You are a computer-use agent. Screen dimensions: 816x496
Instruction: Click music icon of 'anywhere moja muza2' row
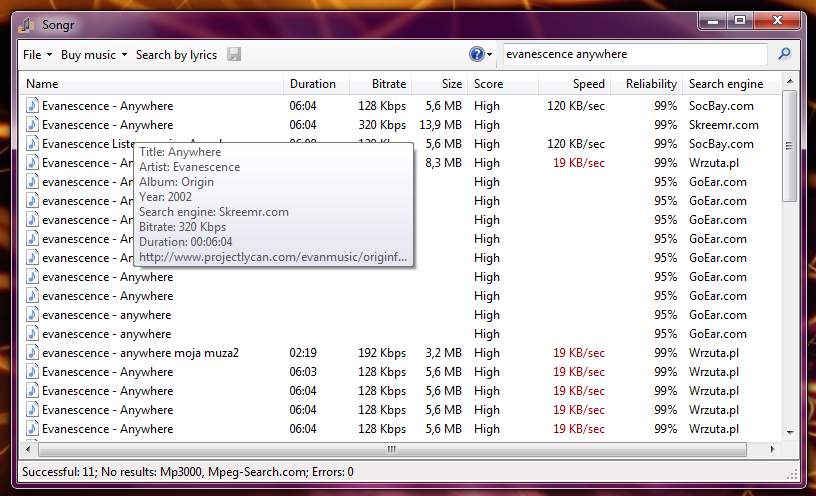pos(32,353)
